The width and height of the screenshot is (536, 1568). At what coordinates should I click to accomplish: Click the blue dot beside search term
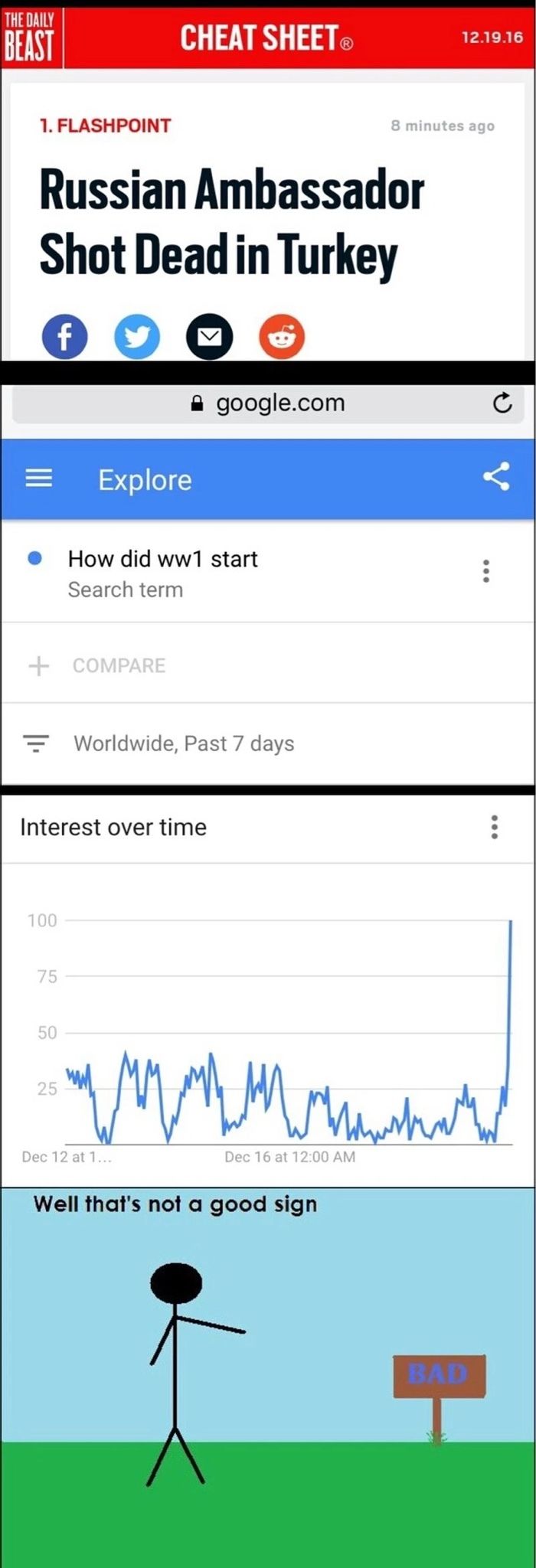click(x=34, y=558)
